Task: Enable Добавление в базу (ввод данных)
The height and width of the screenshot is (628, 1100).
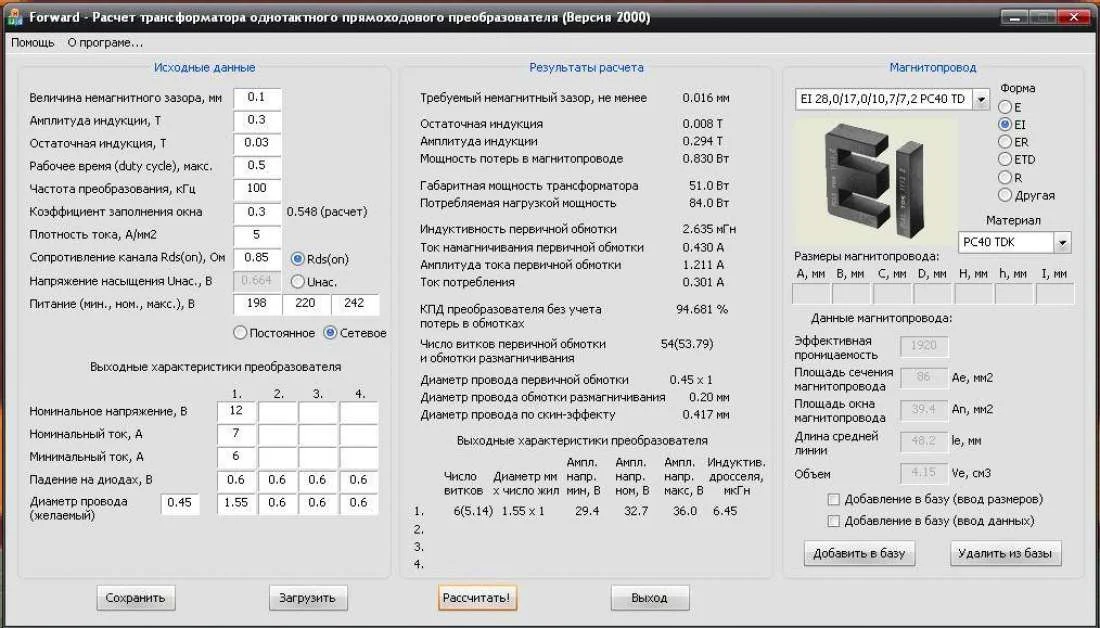Action: click(x=833, y=521)
